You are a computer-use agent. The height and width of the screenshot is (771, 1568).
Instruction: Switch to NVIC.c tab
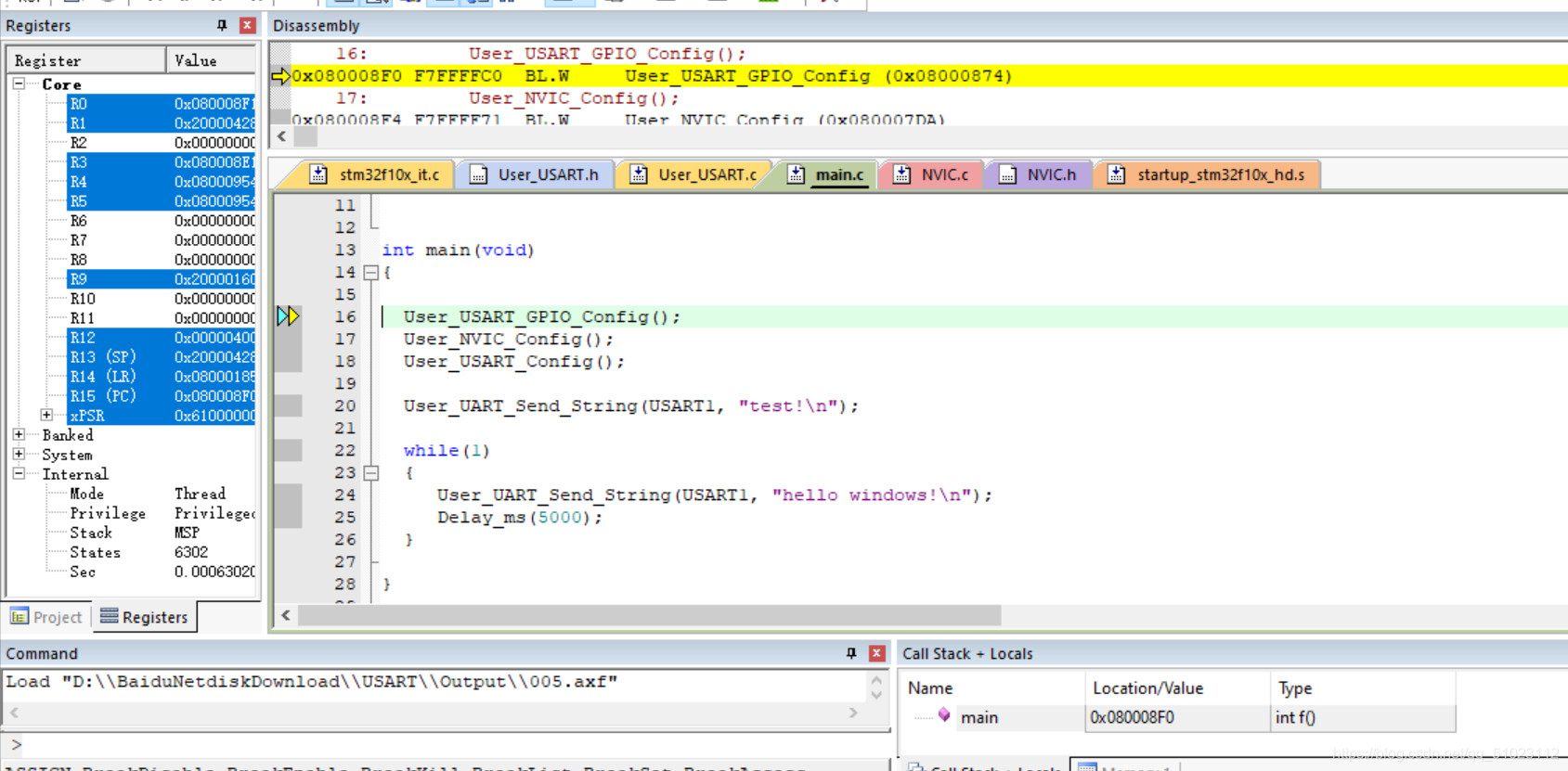point(932,174)
